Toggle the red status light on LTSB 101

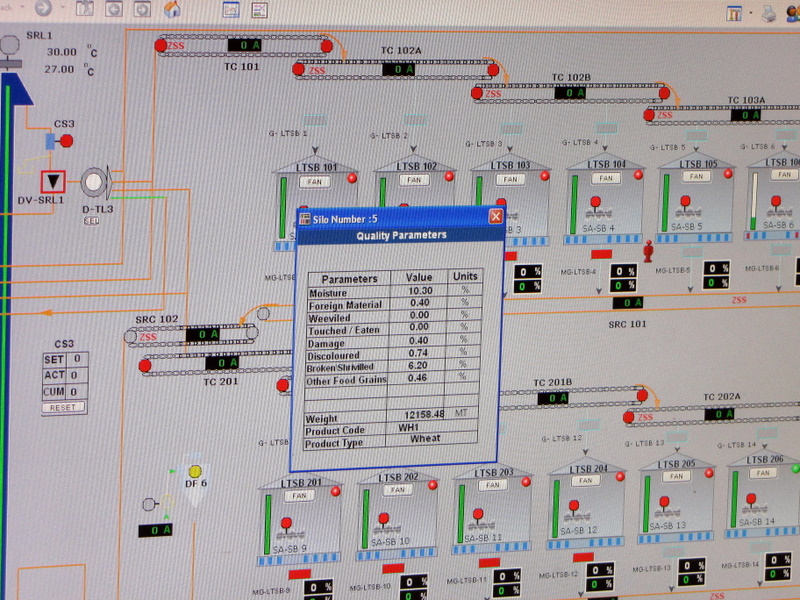click(x=351, y=178)
